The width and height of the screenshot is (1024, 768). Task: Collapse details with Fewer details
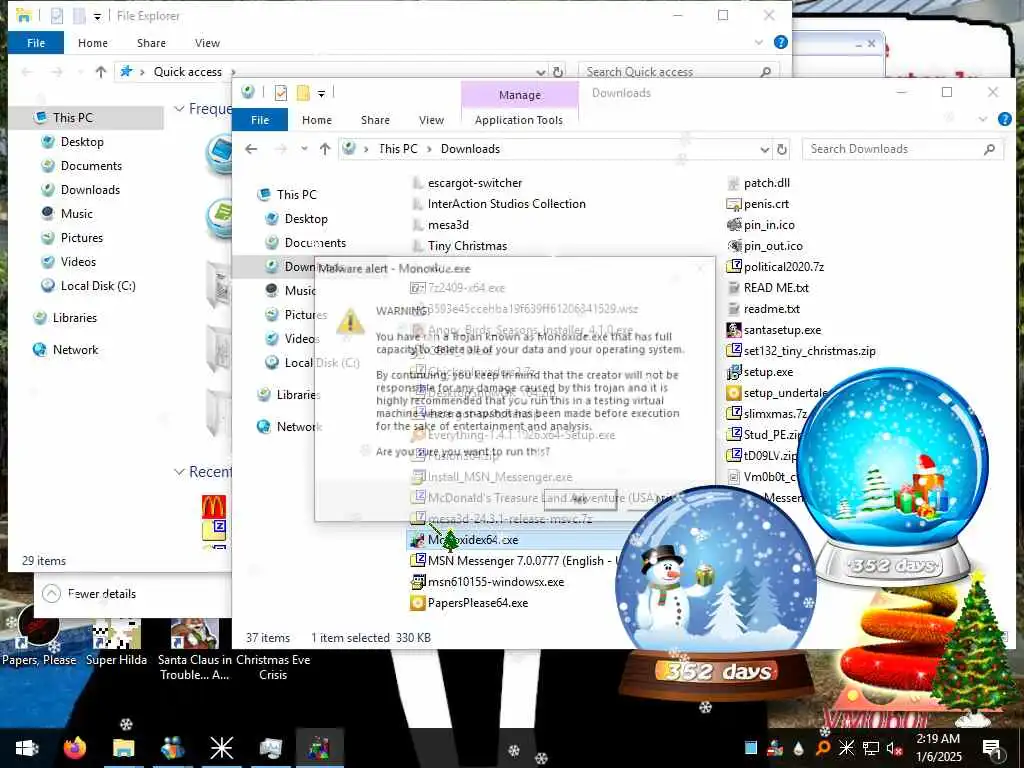coord(89,594)
